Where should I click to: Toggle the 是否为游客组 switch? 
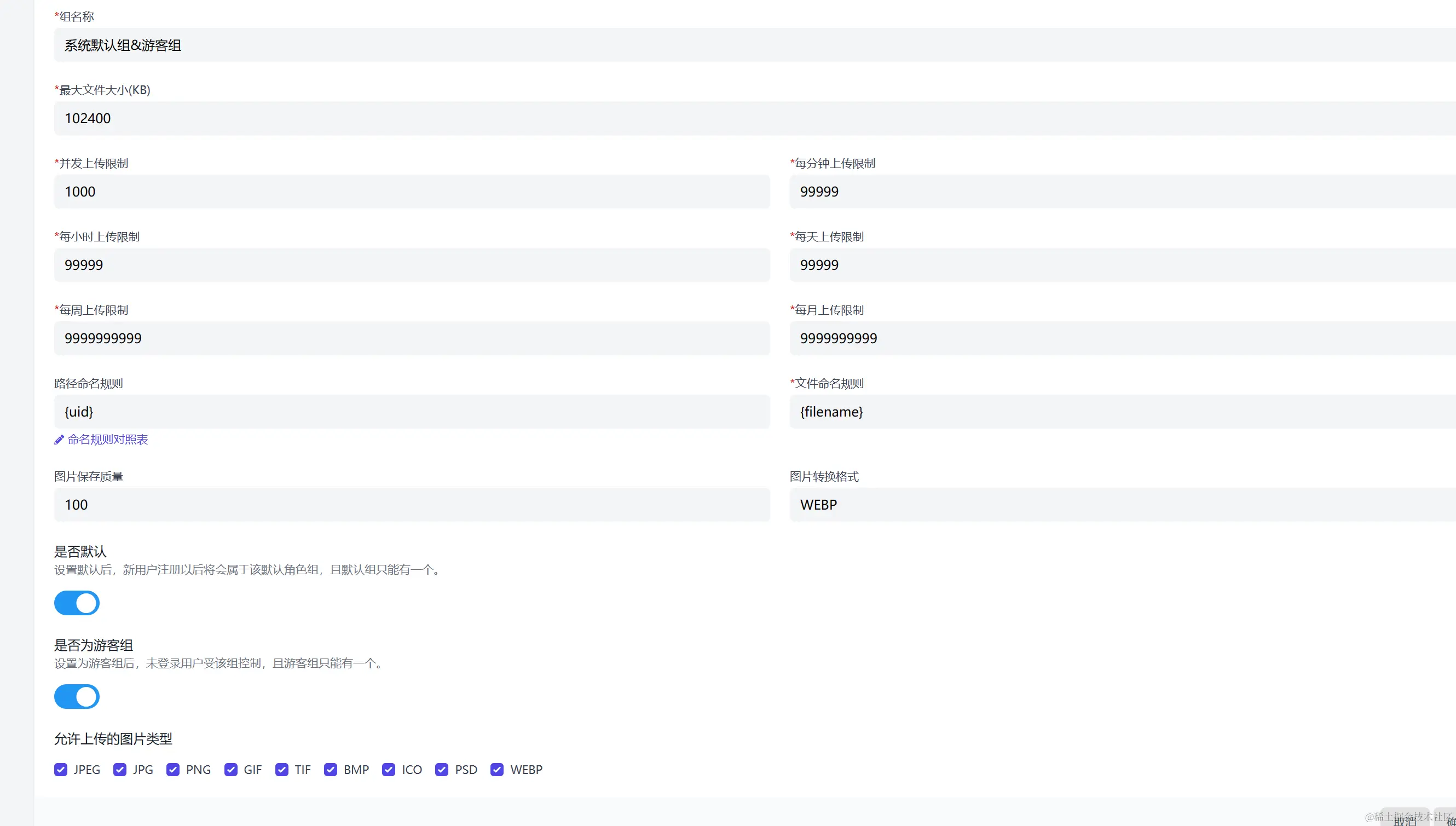coord(77,697)
